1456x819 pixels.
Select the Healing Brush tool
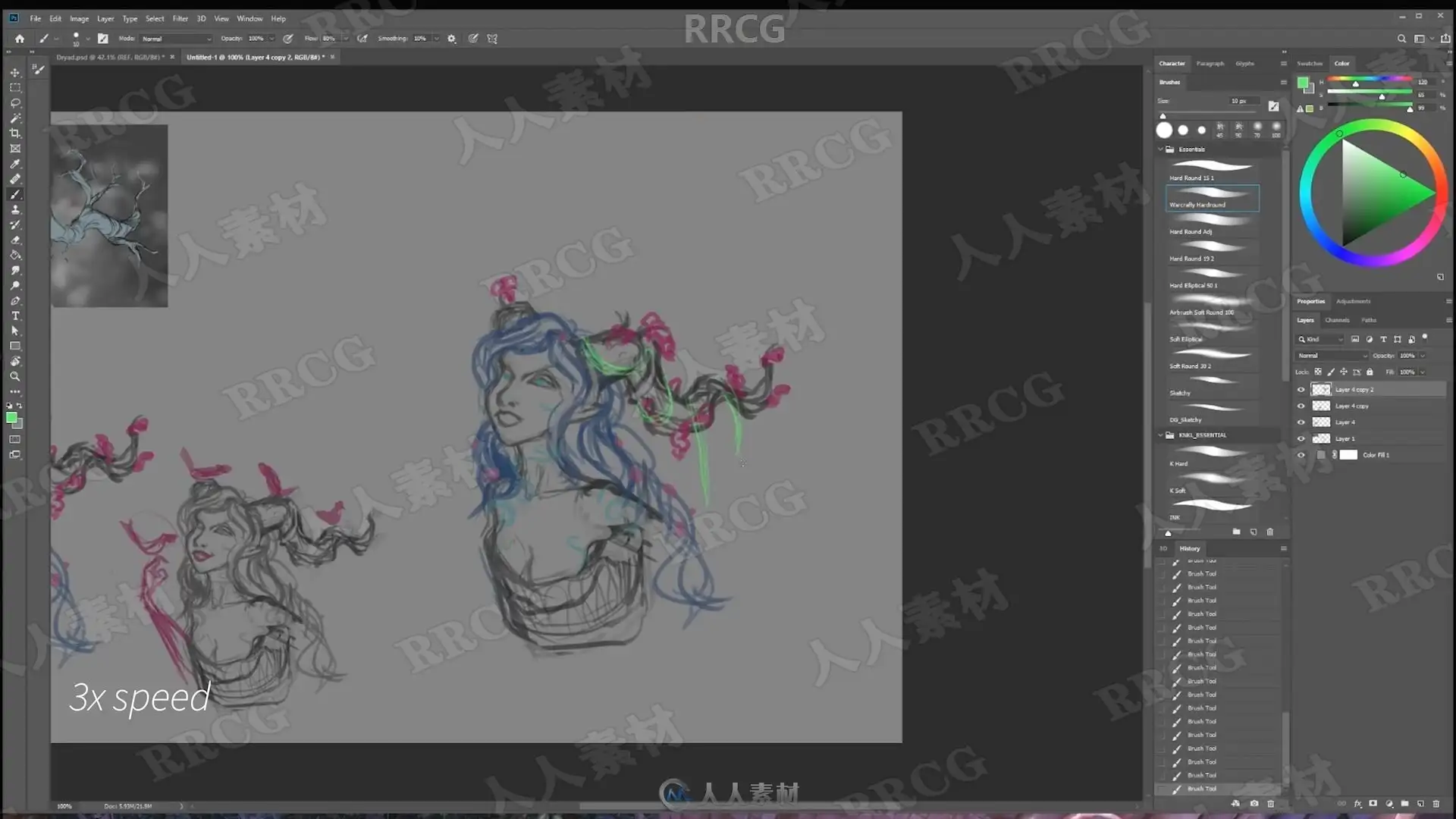[15, 179]
